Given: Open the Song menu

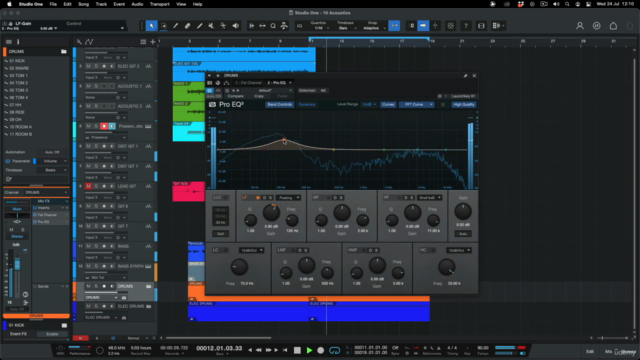Looking at the screenshot, I should point(83,4).
